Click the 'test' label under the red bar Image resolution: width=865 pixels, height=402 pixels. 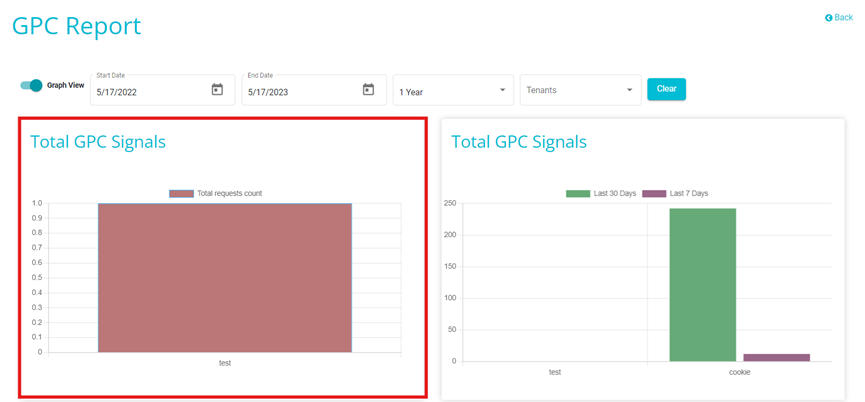point(225,363)
